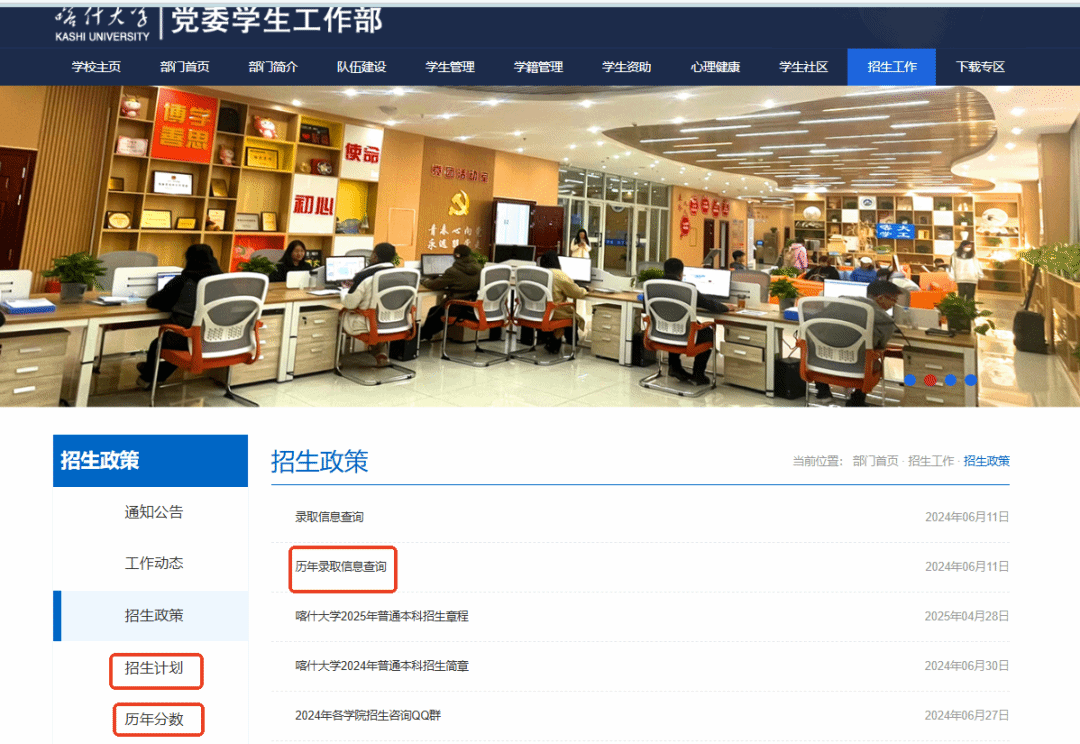This screenshot has width=1080, height=744.
Task: Select the red active carousel indicator dot
Action: [x=930, y=380]
